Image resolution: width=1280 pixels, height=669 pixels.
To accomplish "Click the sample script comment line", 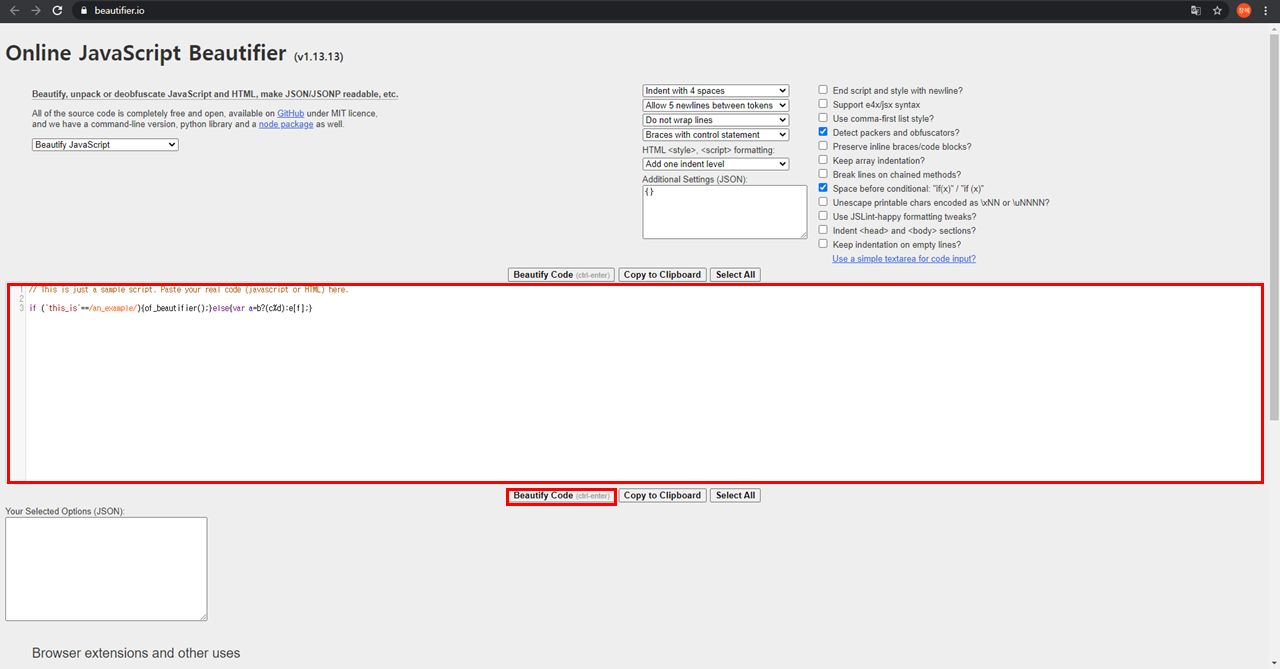I will pyautogui.click(x=189, y=289).
